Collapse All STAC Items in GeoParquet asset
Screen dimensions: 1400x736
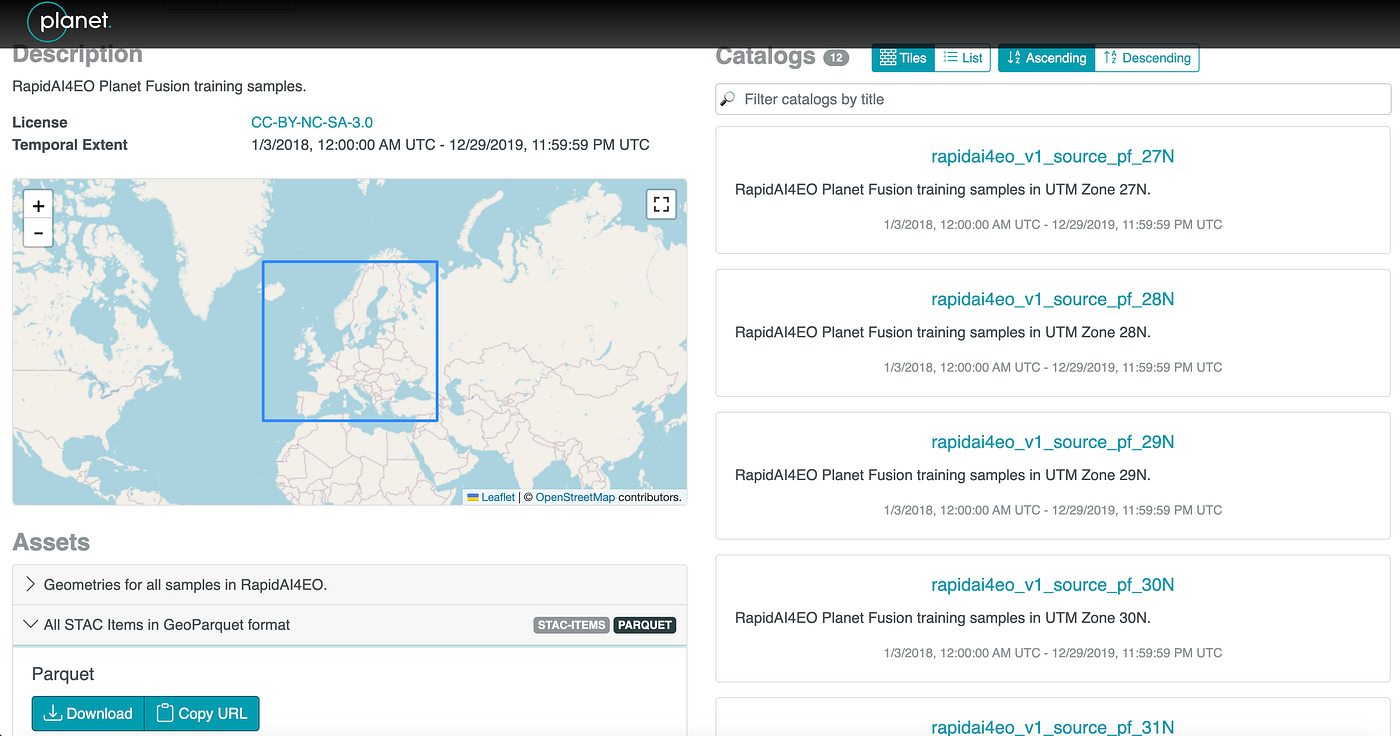pyautogui.click(x=350, y=625)
